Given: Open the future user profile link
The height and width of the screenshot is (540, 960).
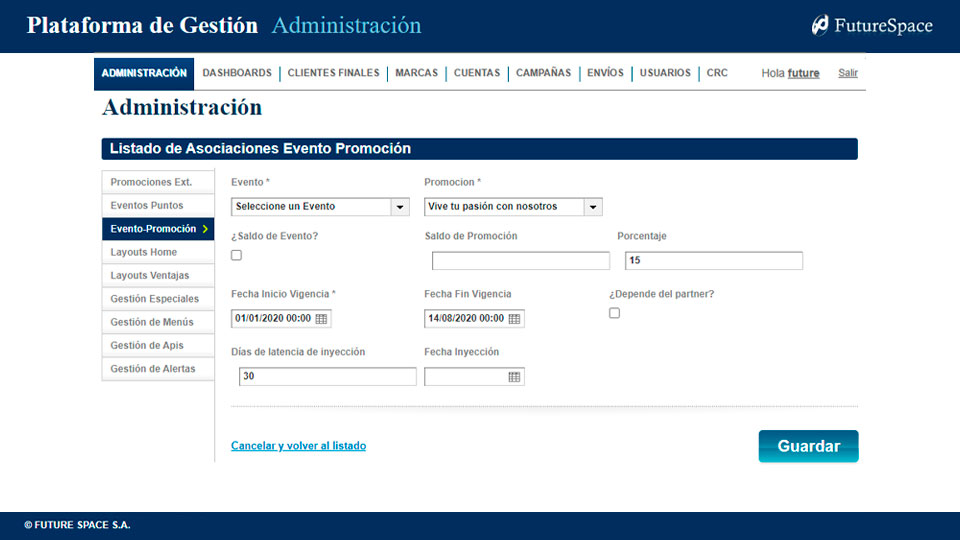Looking at the screenshot, I should (803, 73).
